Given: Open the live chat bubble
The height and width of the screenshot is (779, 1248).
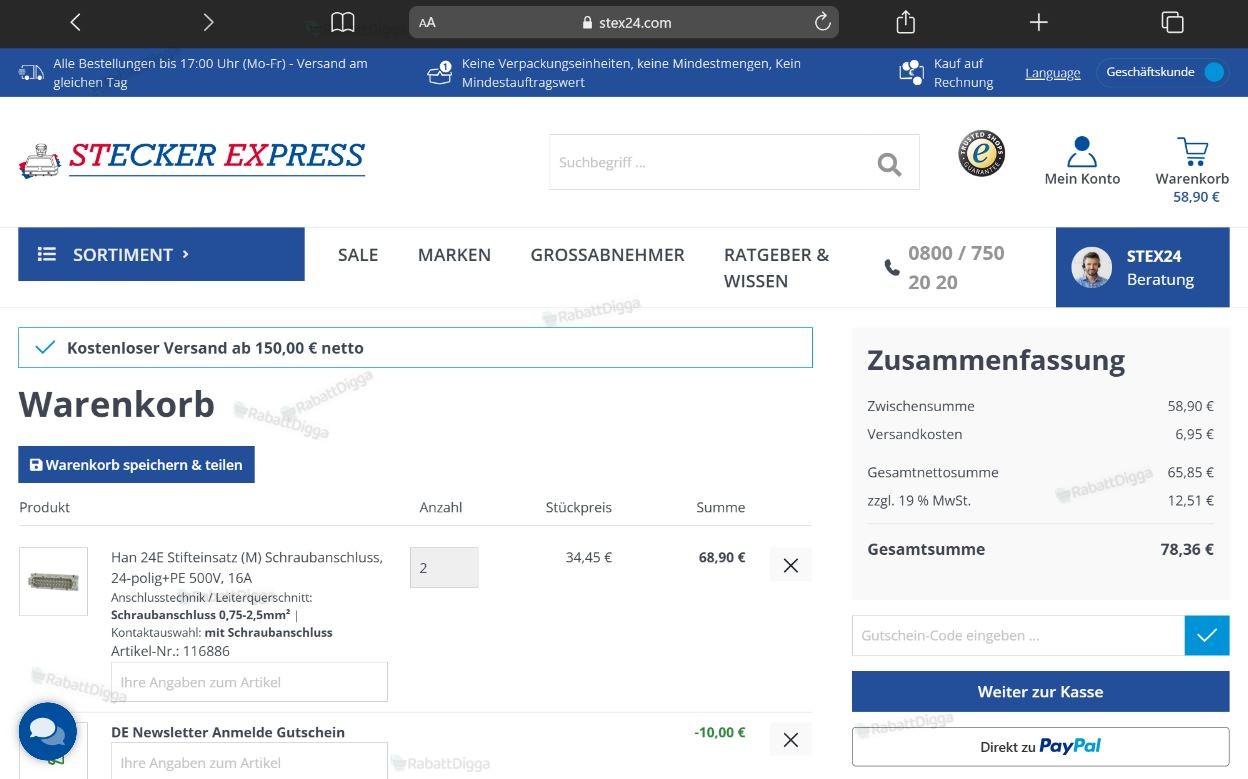Looking at the screenshot, I should pyautogui.click(x=47, y=732).
